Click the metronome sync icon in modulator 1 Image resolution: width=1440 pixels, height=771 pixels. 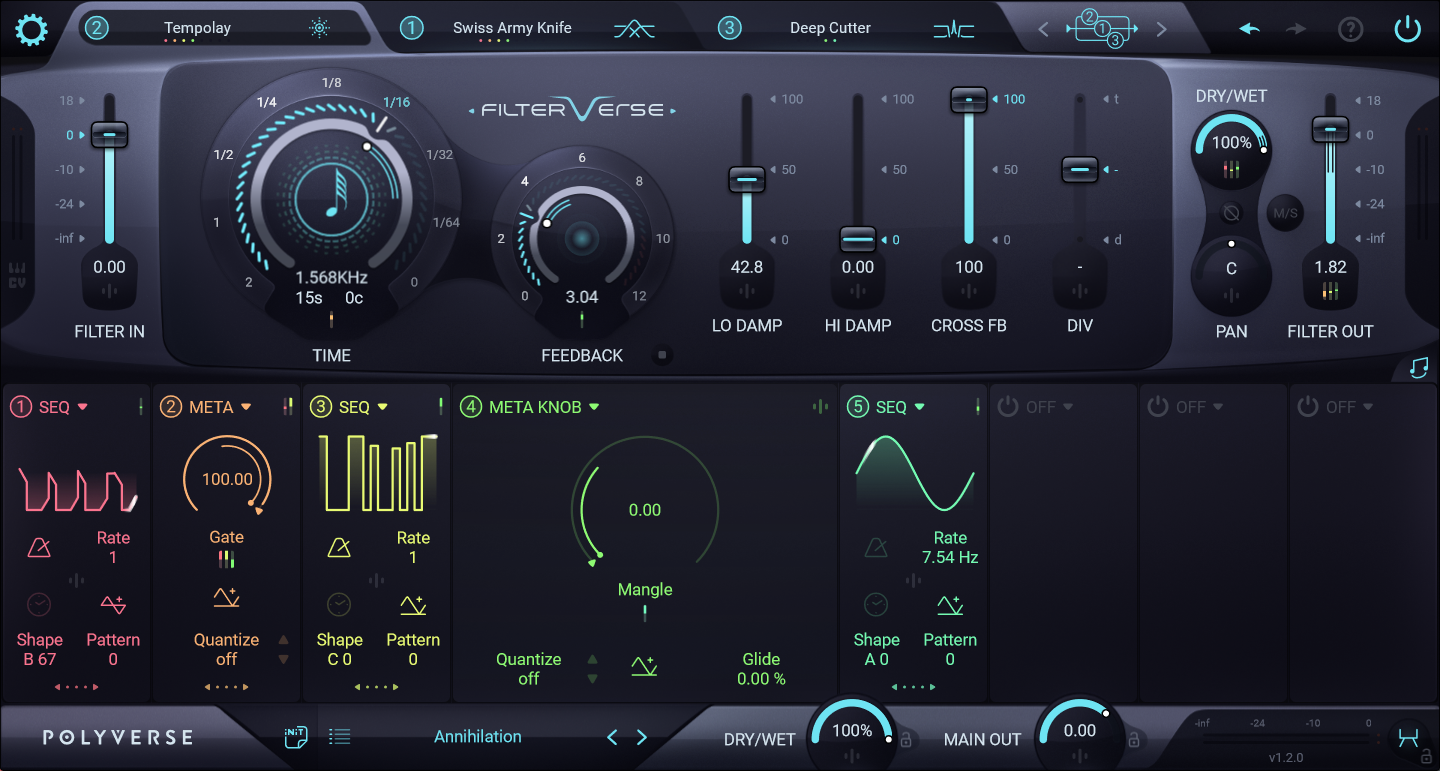click(40, 548)
